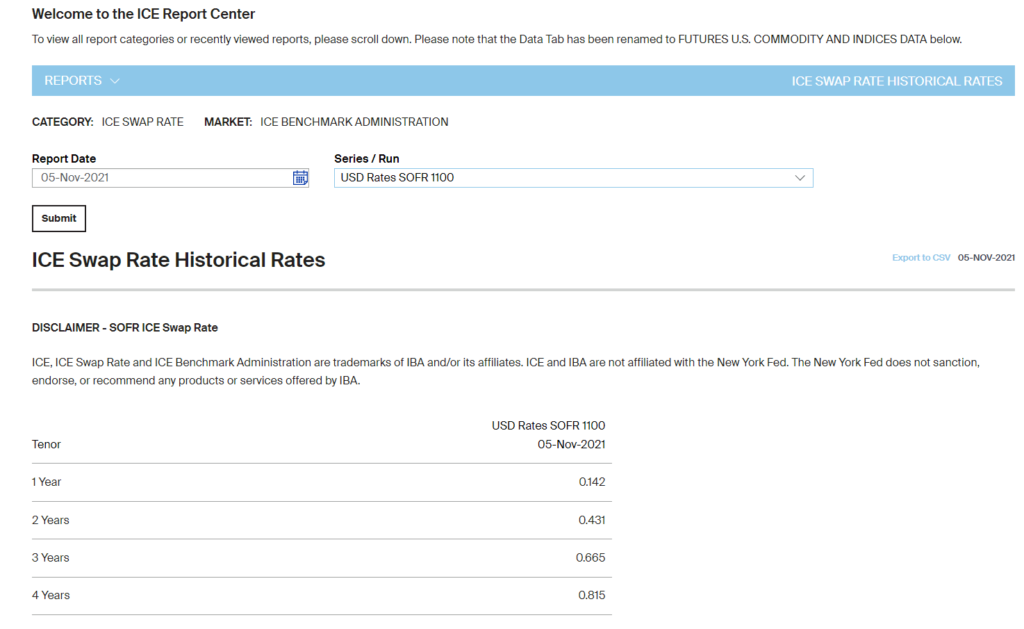This screenshot has width=1024, height=629.
Task: Select the 2 Years tenor row label
Action: point(50,520)
